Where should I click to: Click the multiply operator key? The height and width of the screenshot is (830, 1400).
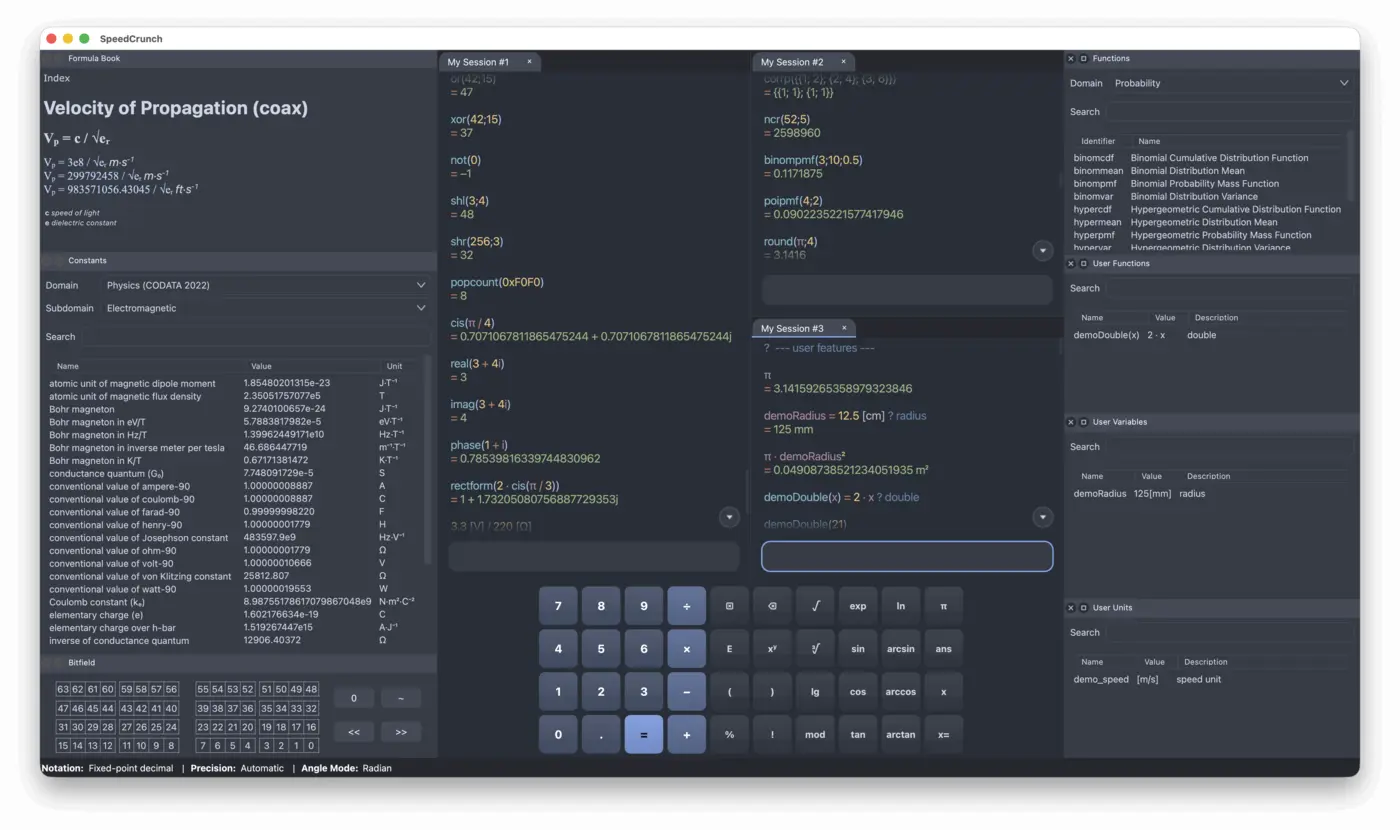pos(686,649)
